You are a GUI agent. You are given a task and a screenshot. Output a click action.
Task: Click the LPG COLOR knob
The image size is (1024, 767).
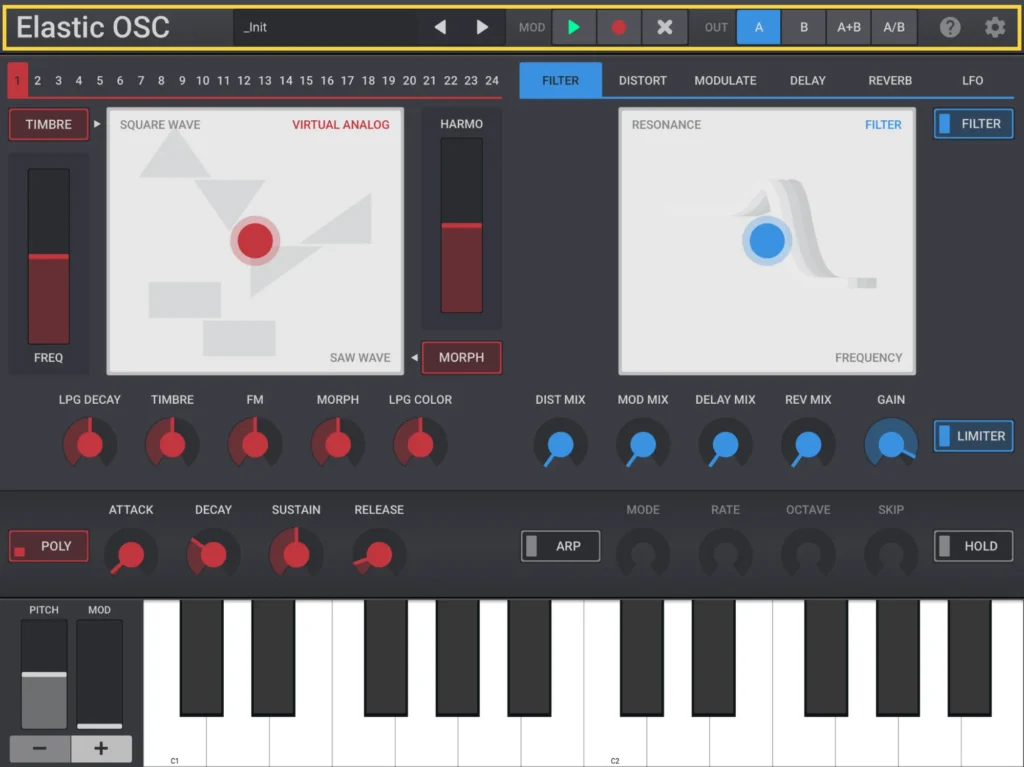tap(420, 444)
